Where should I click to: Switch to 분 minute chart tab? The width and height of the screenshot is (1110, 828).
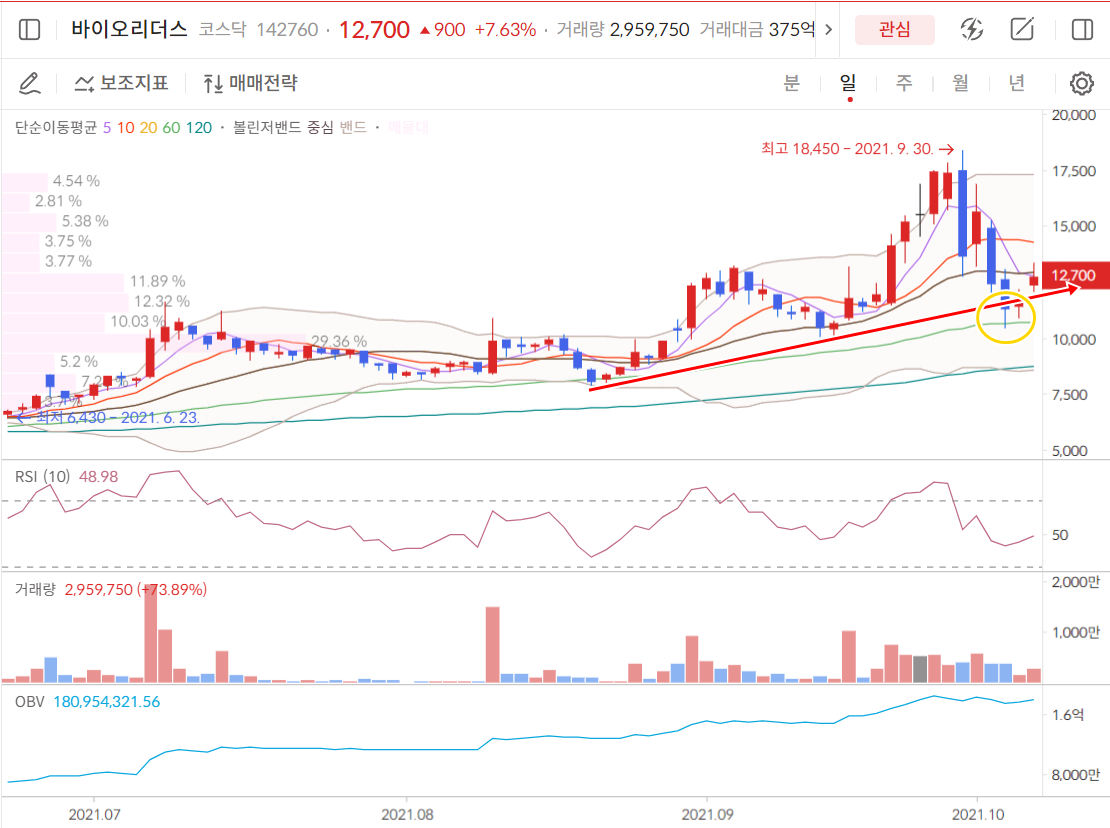point(791,83)
